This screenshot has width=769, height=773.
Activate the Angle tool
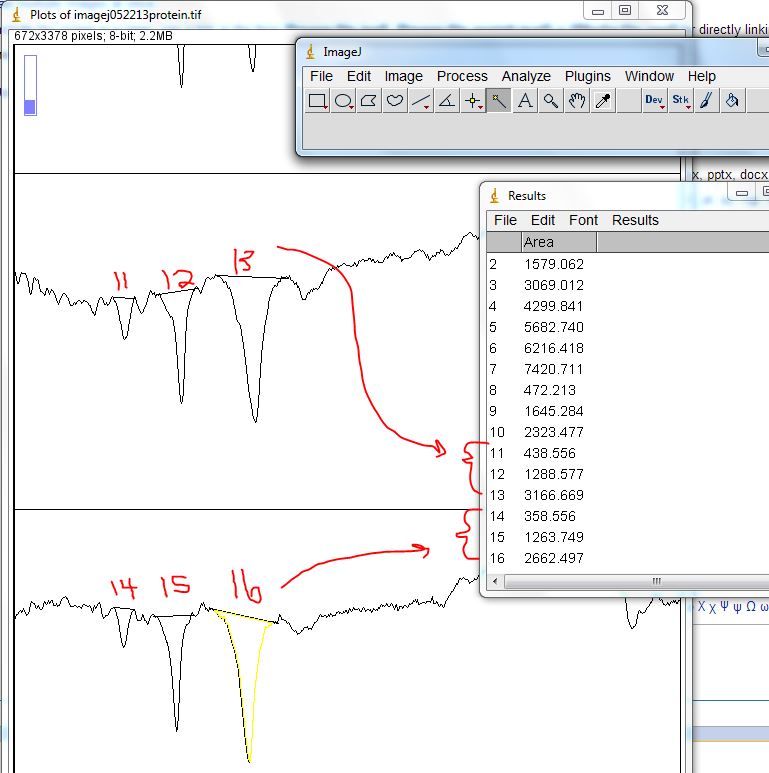pyautogui.click(x=447, y=101)
